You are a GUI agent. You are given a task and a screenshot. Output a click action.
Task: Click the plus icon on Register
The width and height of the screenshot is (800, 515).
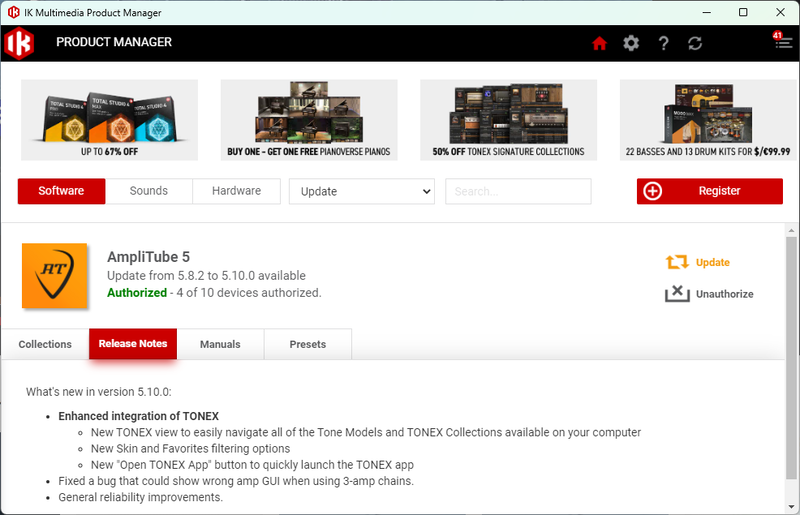pos(653,191)
